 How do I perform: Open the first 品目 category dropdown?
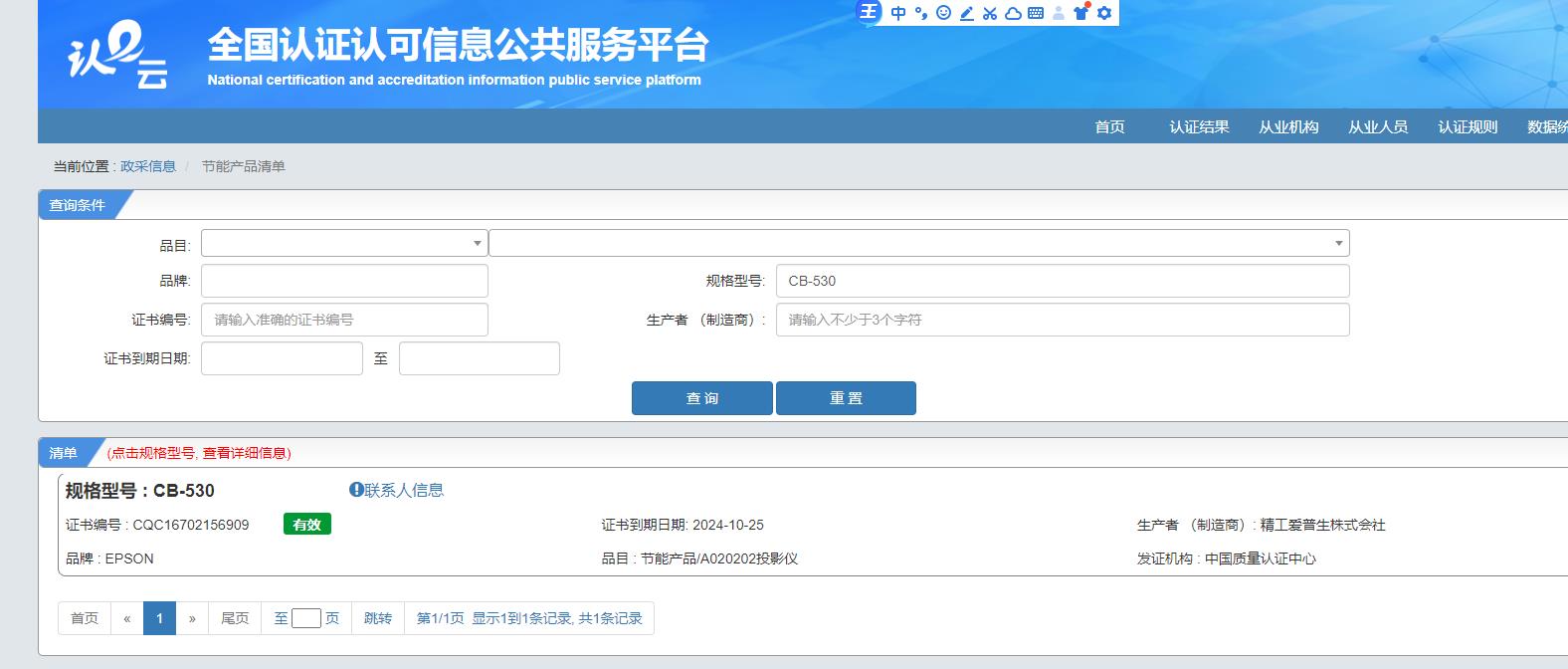(344, 243)
